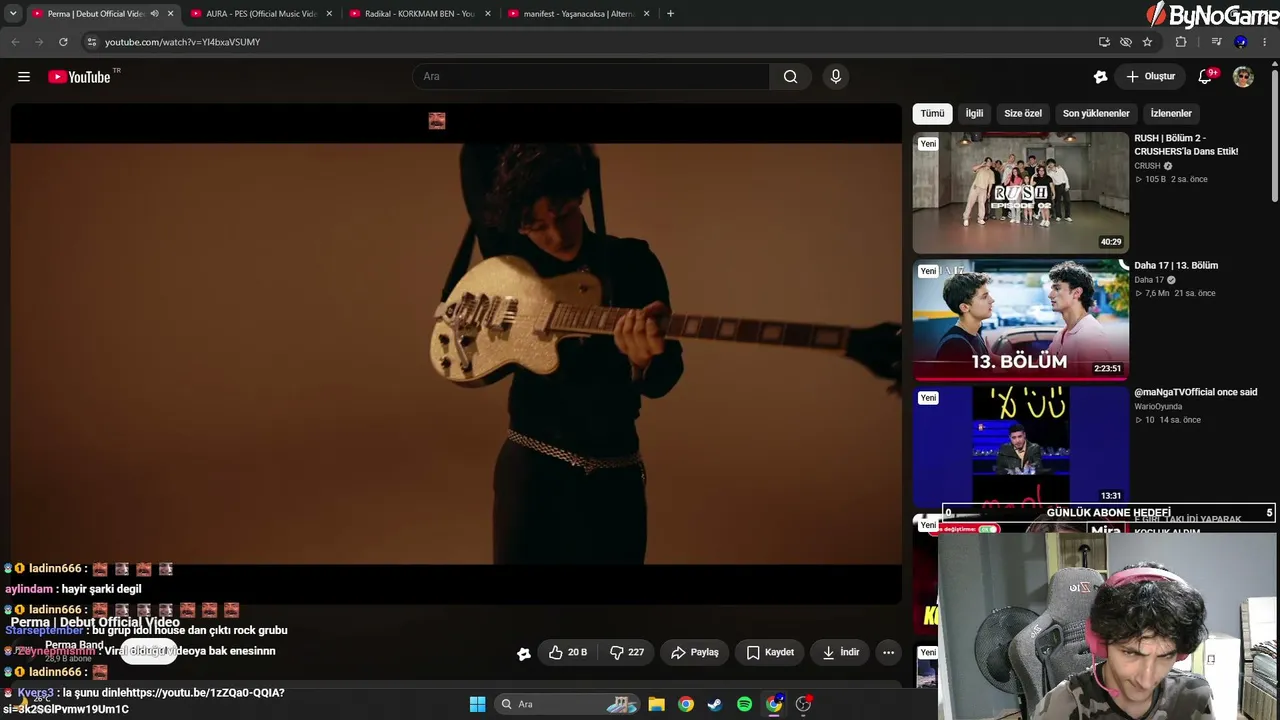Viewport: 1280px width, 720px height.
Task: Select the Tümü filter chip
Action: click(932, 114)
